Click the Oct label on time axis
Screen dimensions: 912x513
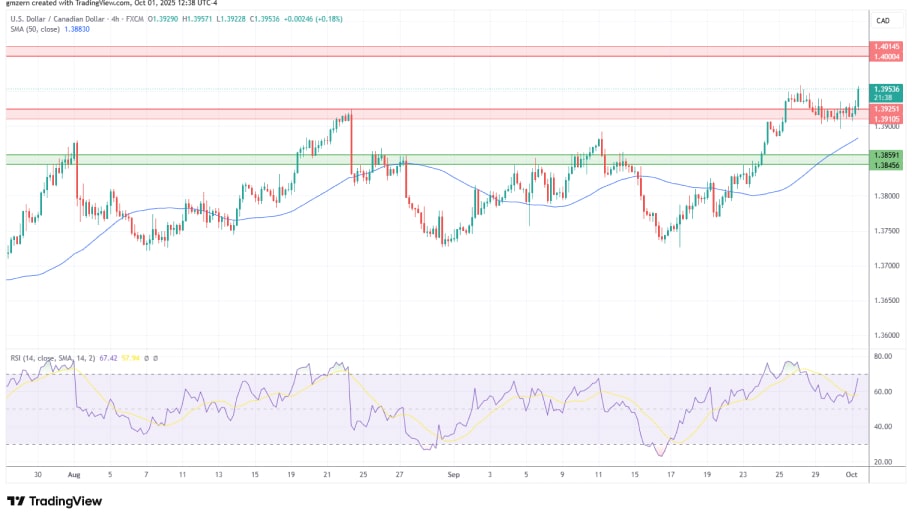pos(849,478)
